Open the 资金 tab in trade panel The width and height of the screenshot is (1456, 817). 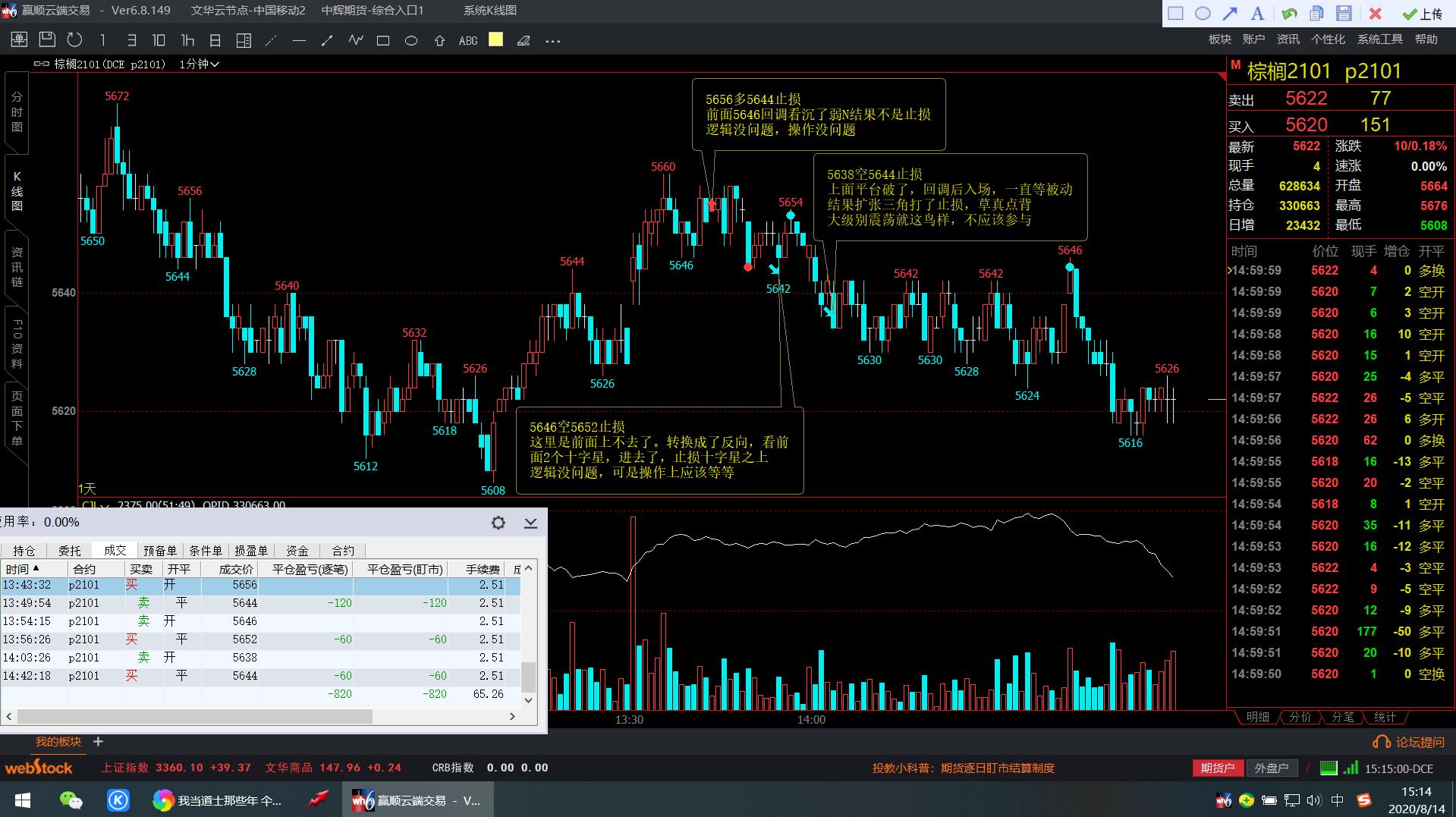point(297,551)
